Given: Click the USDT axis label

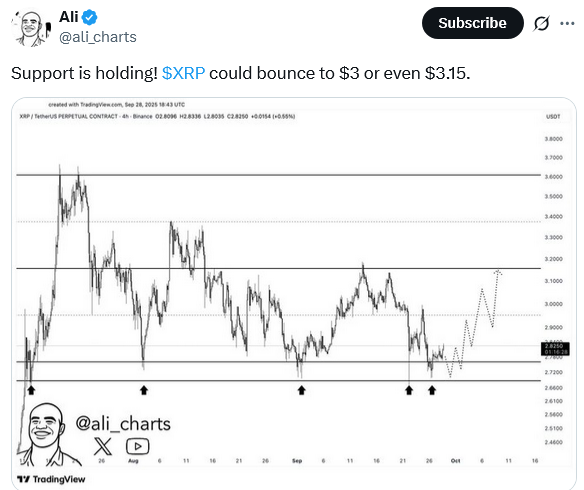Looking at the screenshot, I should coord(553,117).
